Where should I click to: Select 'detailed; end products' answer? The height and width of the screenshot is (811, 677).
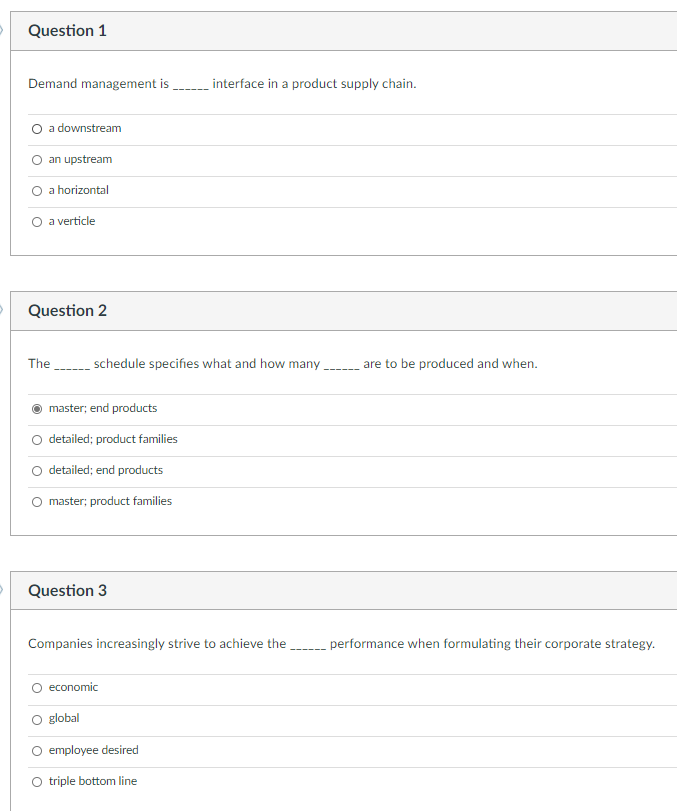click(x=36, y=470)
